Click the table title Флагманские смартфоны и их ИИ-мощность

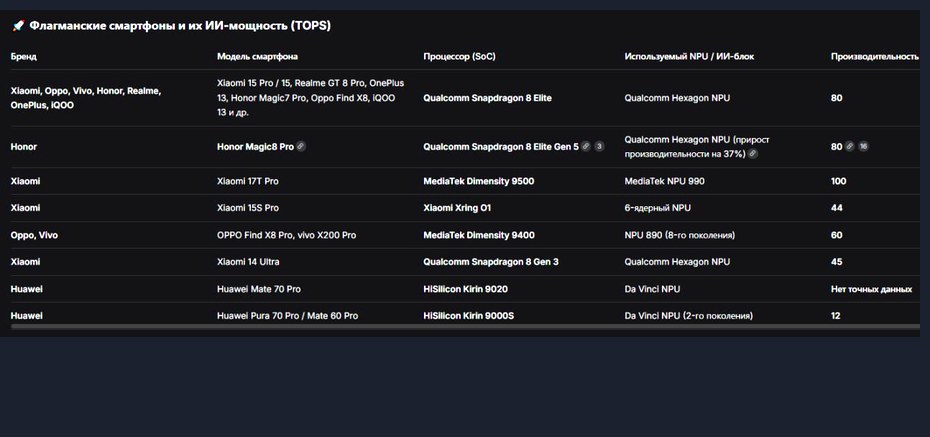(180, 26)
